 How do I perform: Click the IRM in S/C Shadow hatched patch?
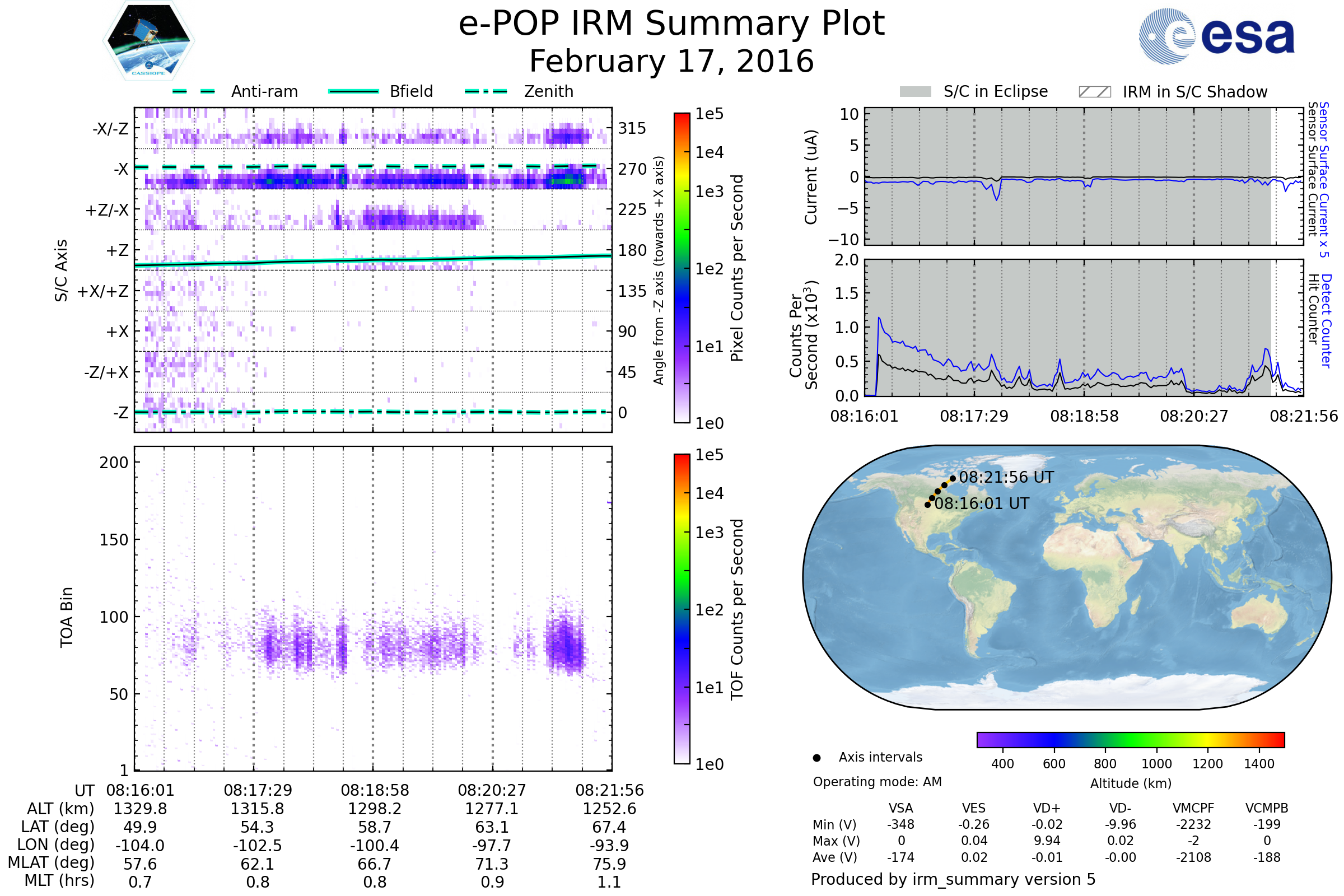point(1094,92)
